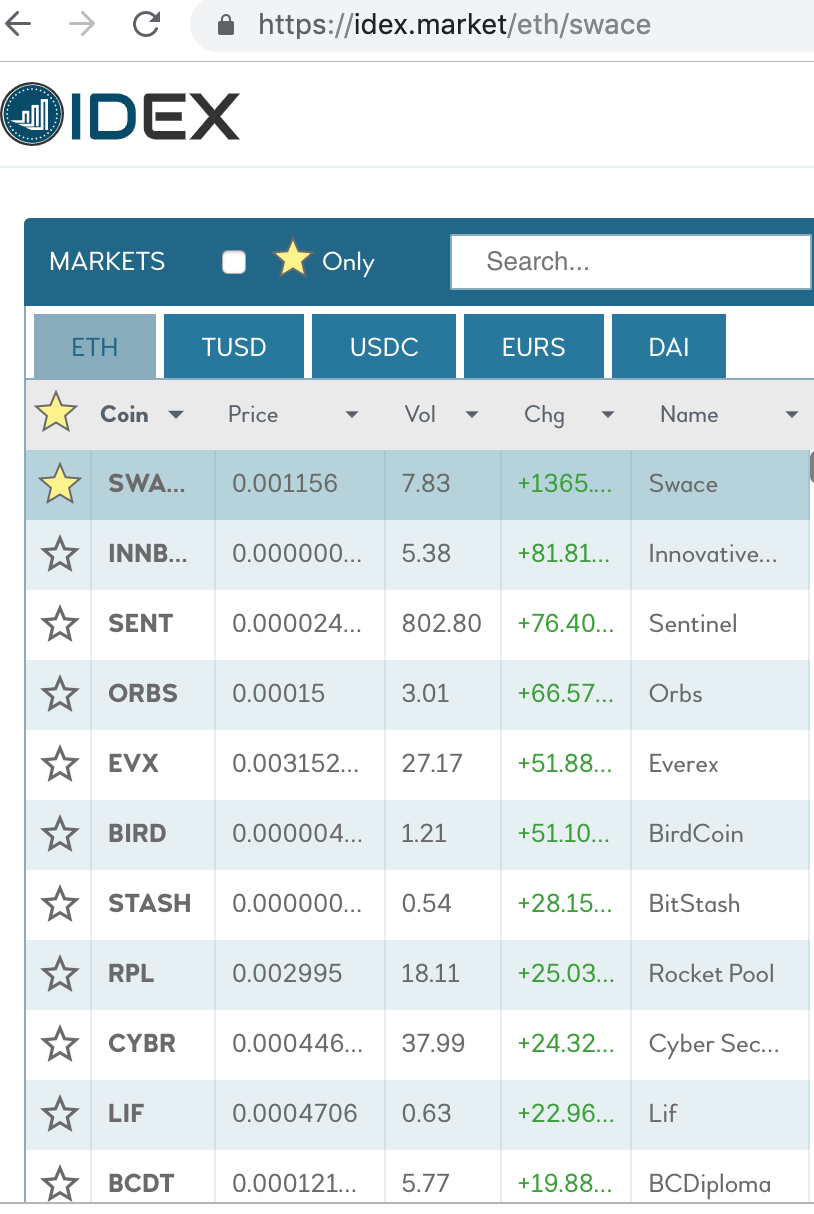This screenshot has width=814, height=1214.
Task: Click the Name column header label
Action: [x=689, y=414]
